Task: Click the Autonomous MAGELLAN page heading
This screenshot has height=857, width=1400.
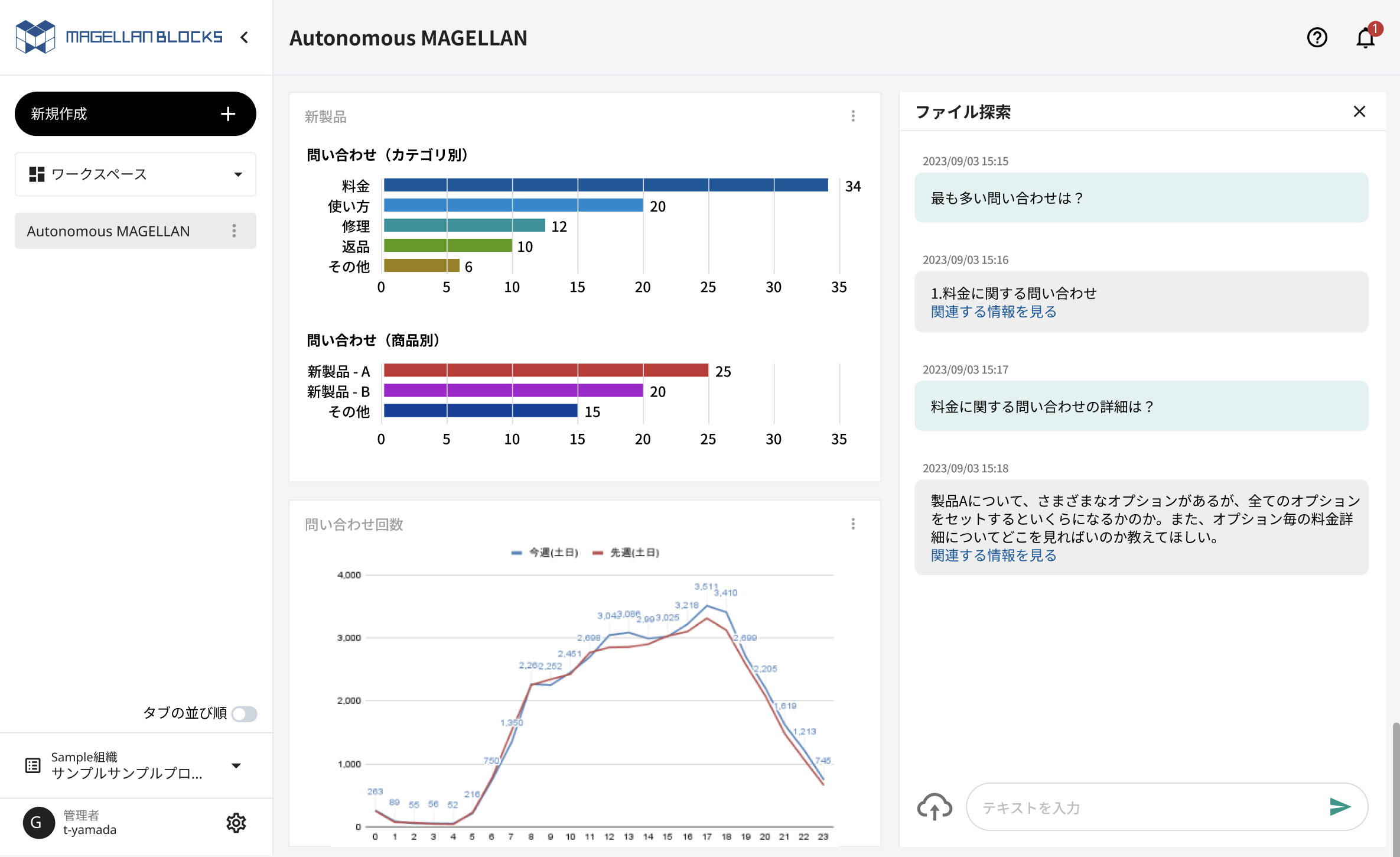Action: tap(408, 38)
